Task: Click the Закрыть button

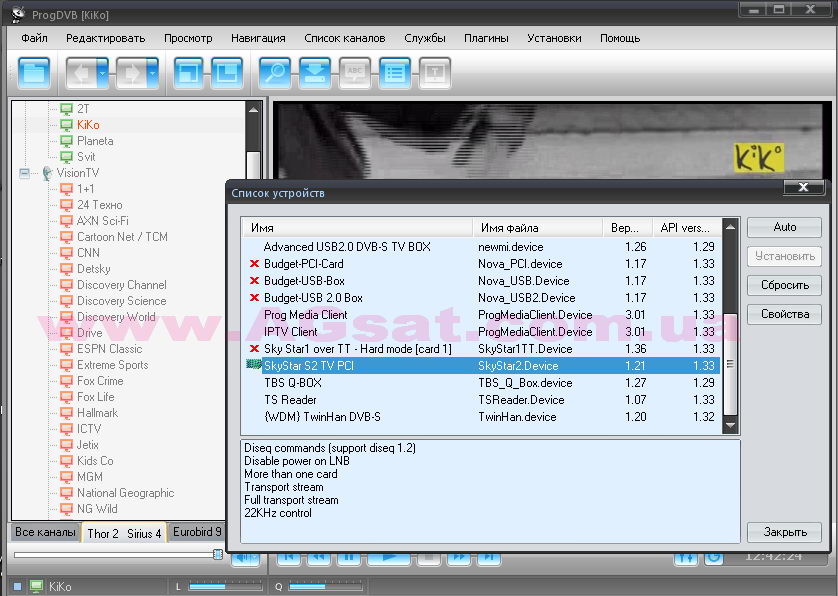Action: point(784,532)
